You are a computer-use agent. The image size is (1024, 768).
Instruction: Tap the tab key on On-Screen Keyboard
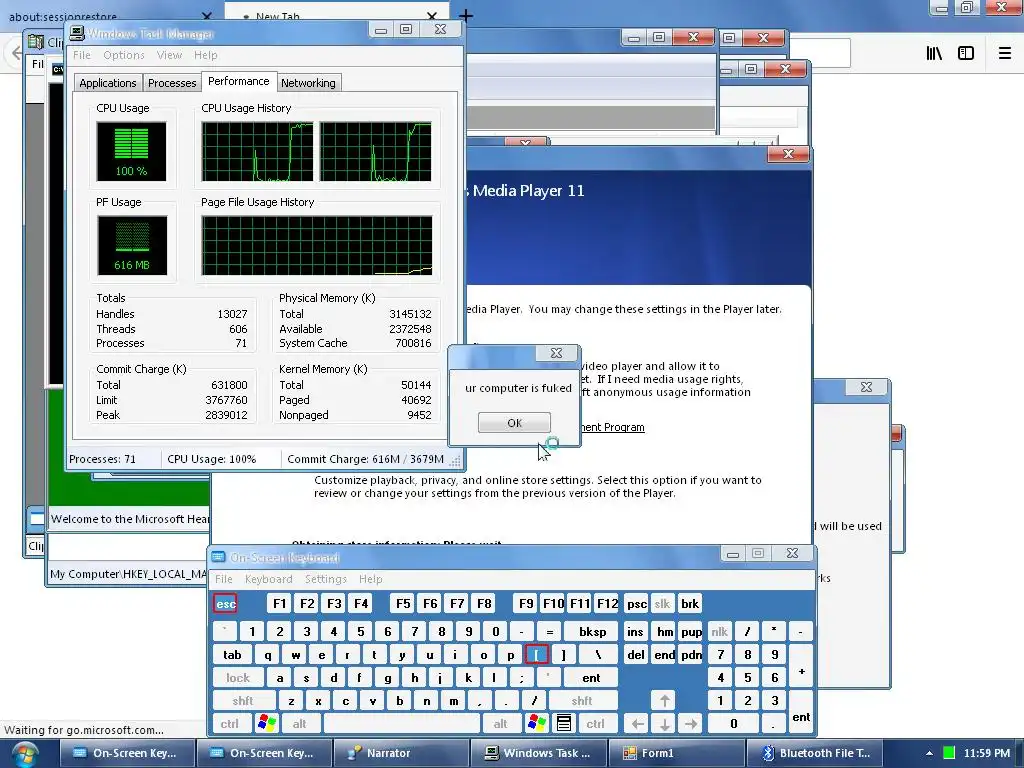[x=232, y=654]
